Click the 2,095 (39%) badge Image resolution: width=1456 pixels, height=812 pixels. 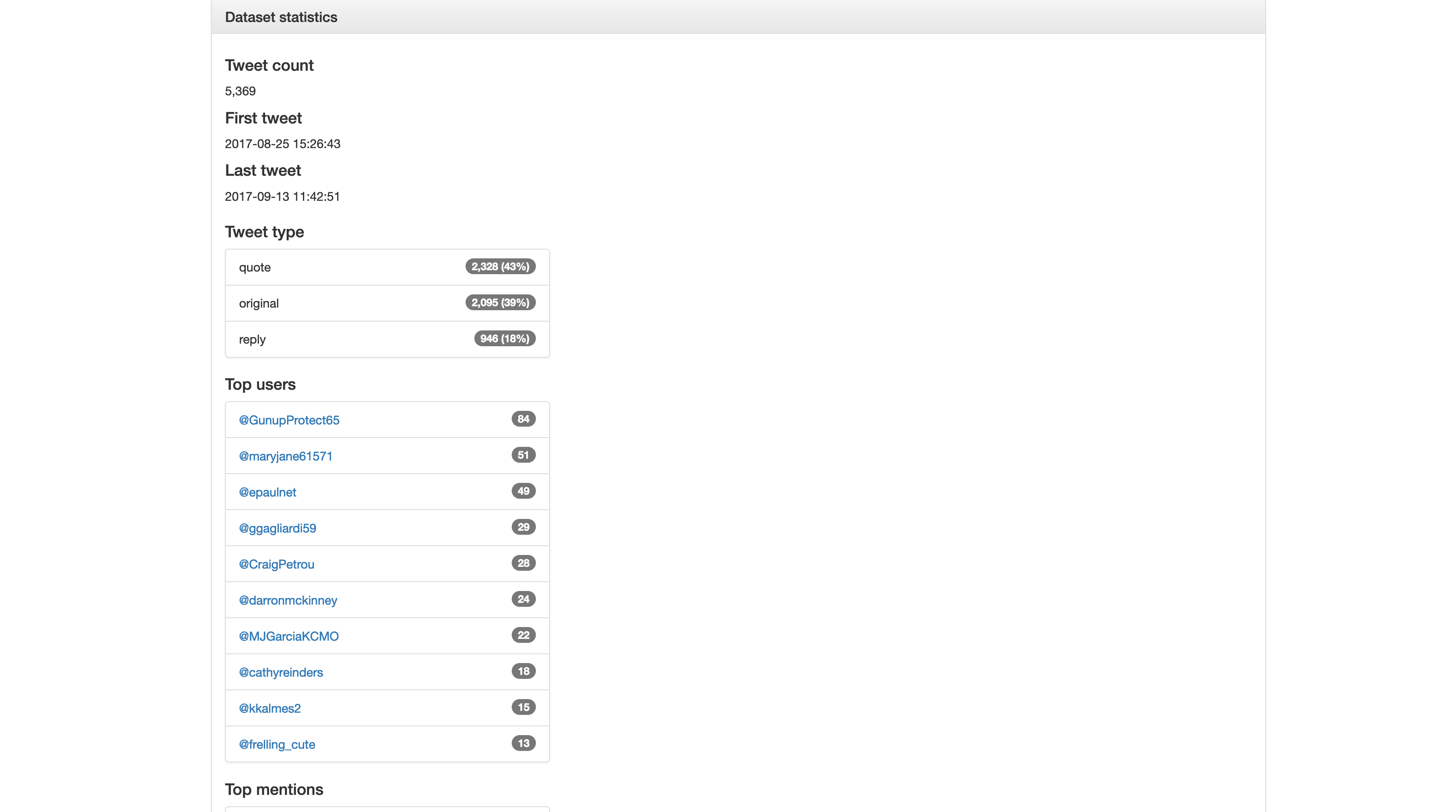pos(500,303)
